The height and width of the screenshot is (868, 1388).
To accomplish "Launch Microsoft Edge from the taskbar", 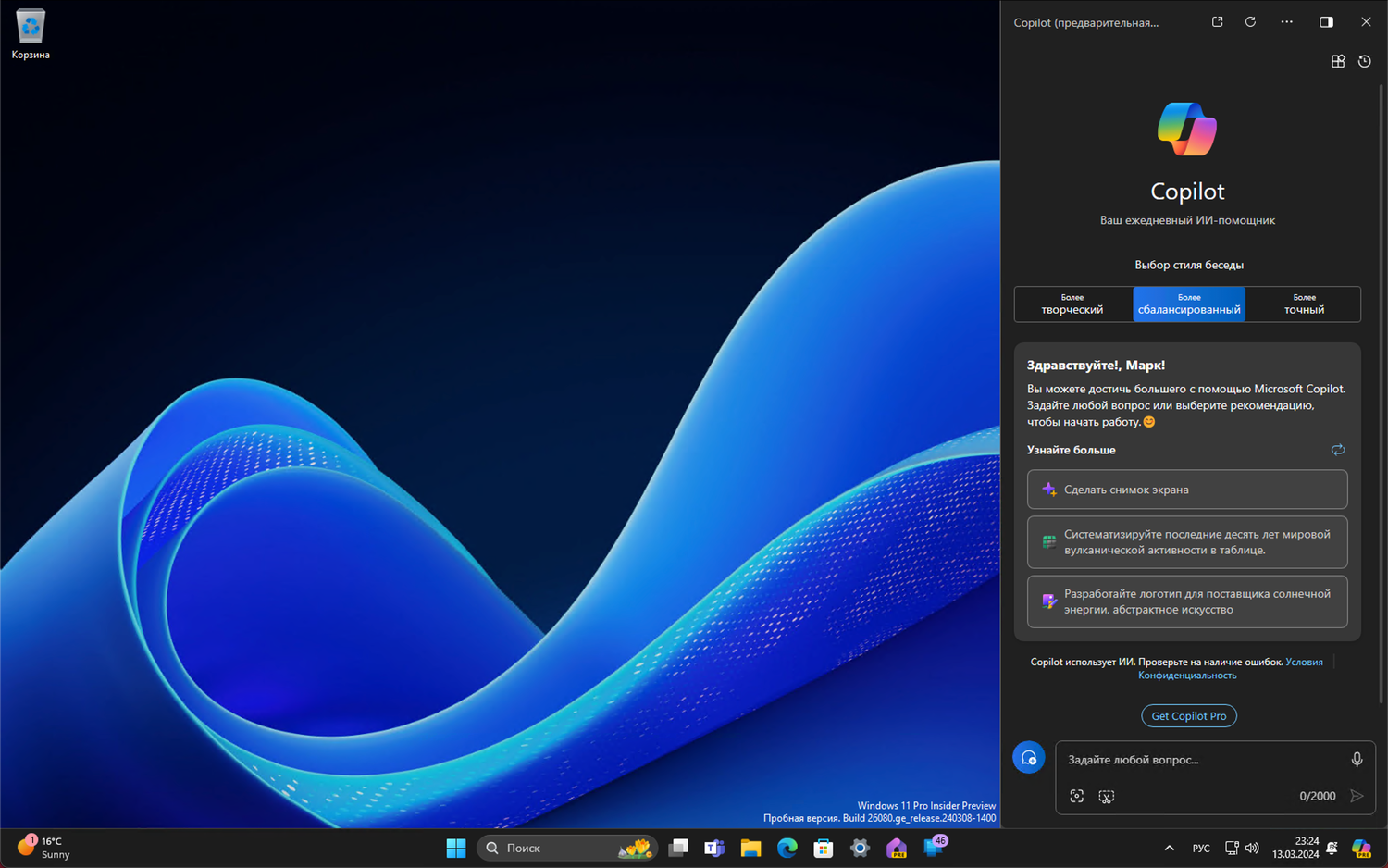I will (x=787, y=848).
